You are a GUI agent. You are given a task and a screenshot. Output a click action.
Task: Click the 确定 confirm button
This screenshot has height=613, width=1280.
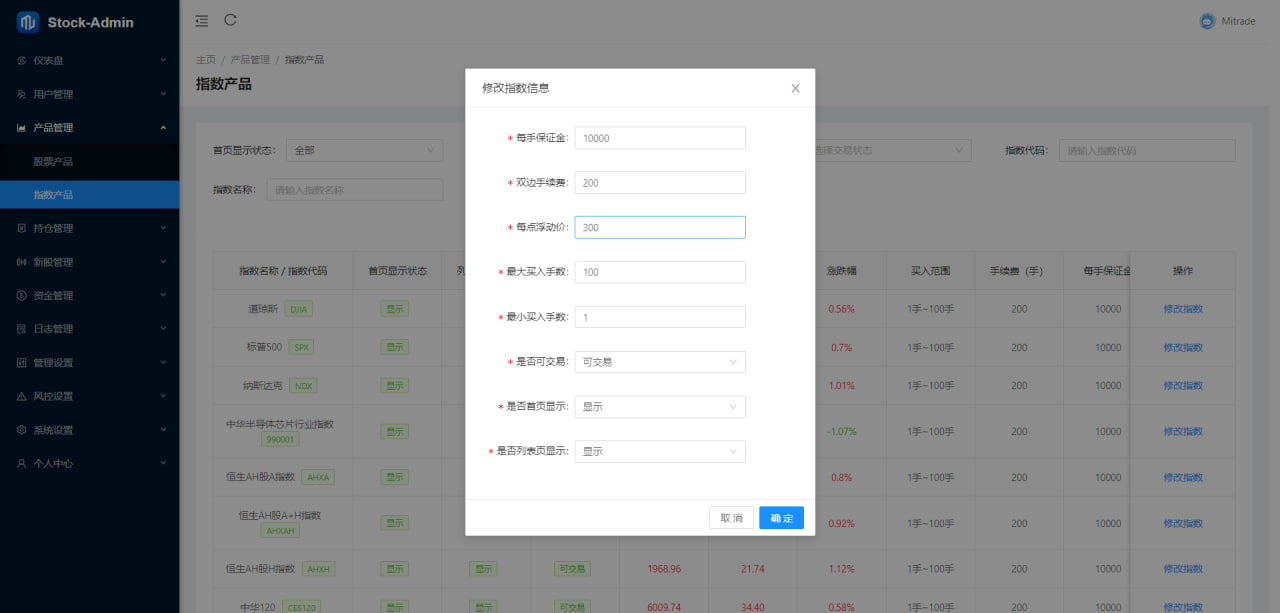point(781,518)
